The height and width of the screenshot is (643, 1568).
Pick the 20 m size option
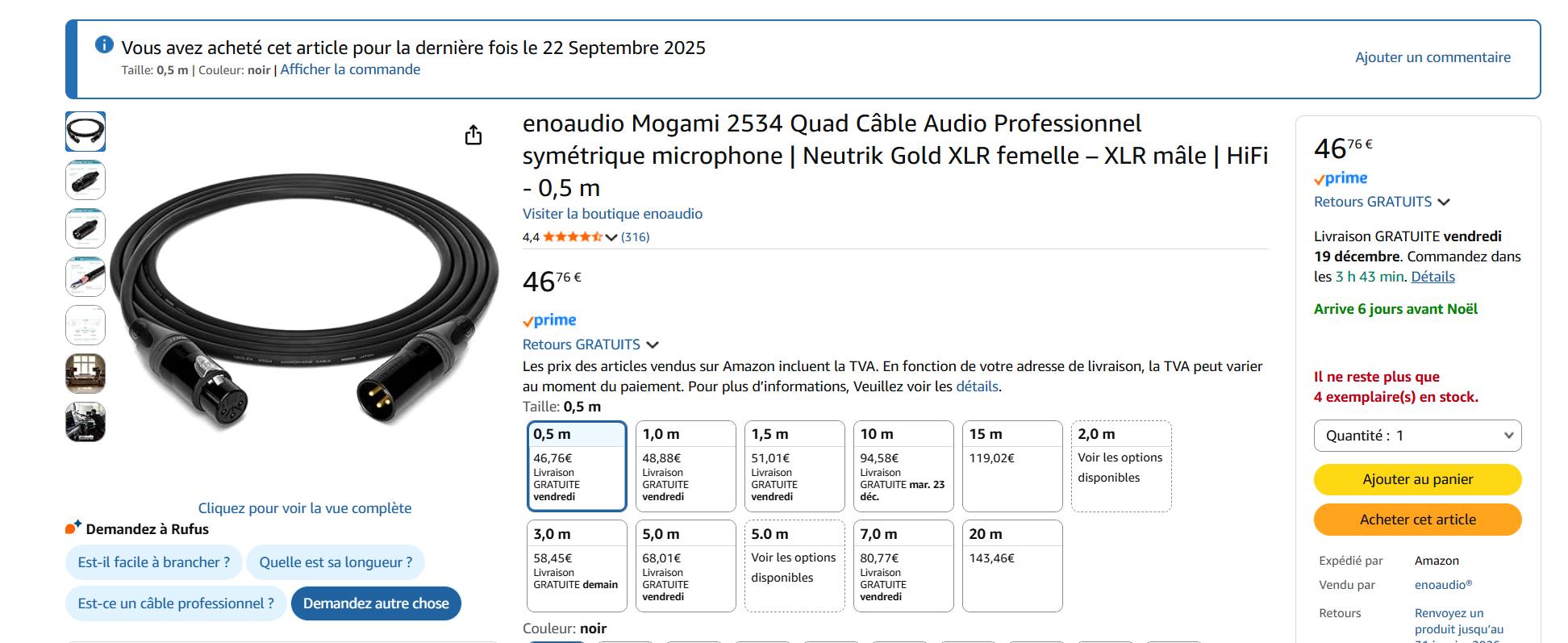[x=1011, y=566]
